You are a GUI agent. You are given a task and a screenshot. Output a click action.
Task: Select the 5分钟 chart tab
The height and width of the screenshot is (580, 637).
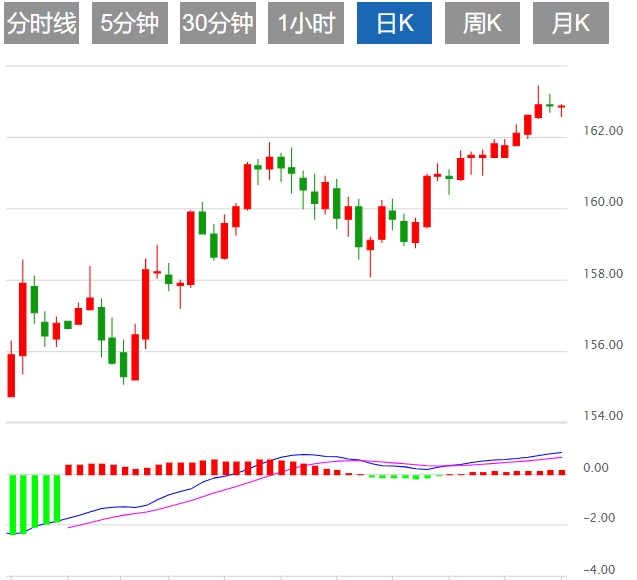[x=130, y=24]
